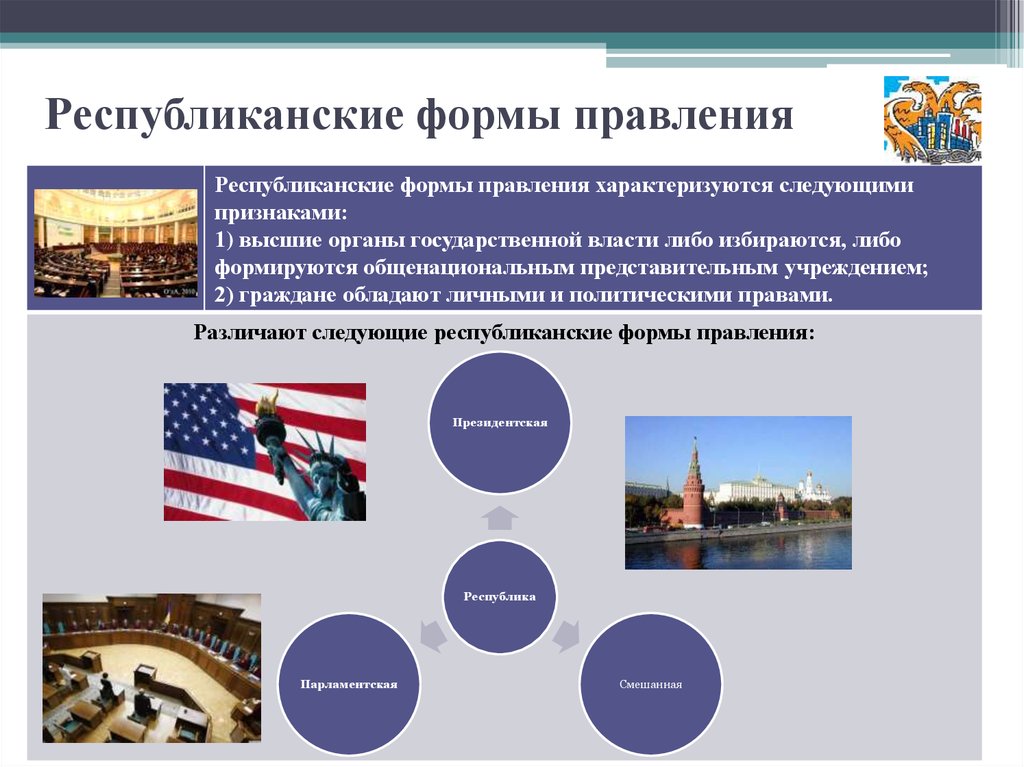Click the "Смешанная" circle
Image resolution: width=1024 pixels, height=767 pixels.
650,684
